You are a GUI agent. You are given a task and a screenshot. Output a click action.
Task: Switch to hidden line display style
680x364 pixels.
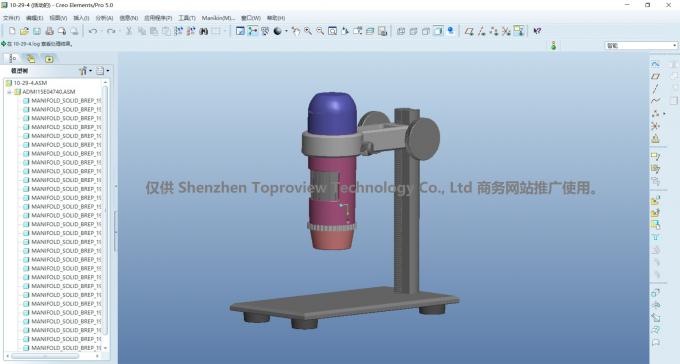click(x=413, y=31)
